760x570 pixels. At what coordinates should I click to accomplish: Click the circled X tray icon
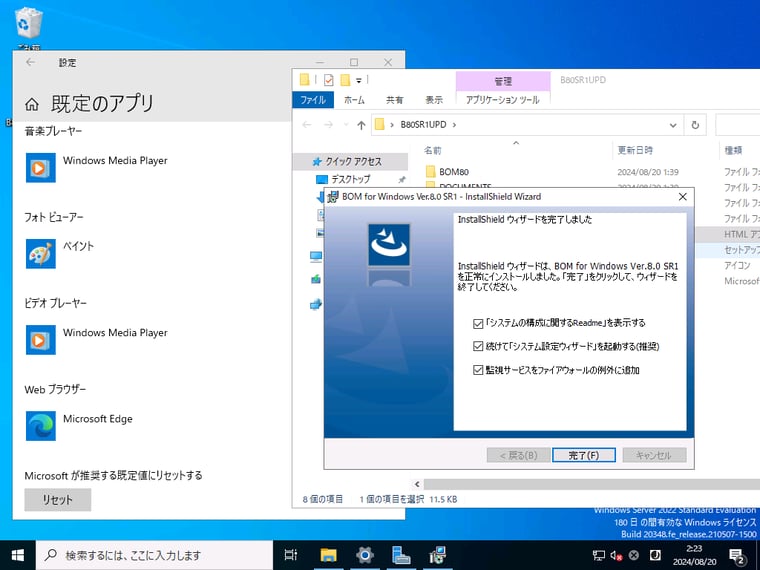[x=633, y=555]
